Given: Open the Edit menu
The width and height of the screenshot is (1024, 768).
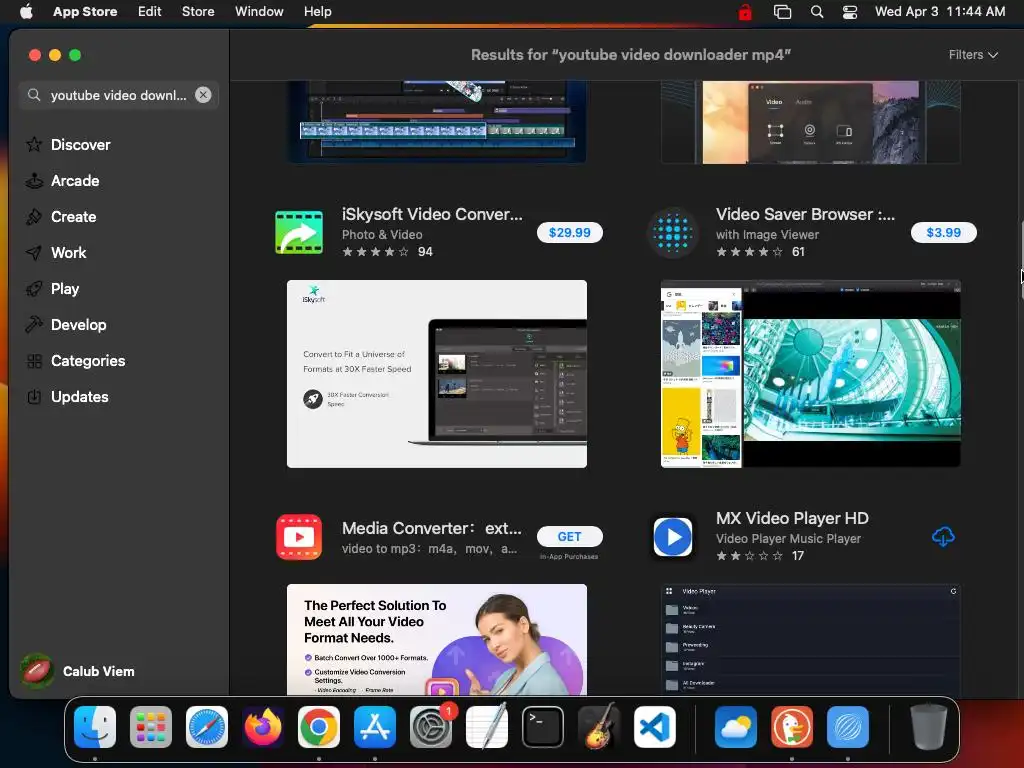Looking at the screenshot, I should (150, 11).
